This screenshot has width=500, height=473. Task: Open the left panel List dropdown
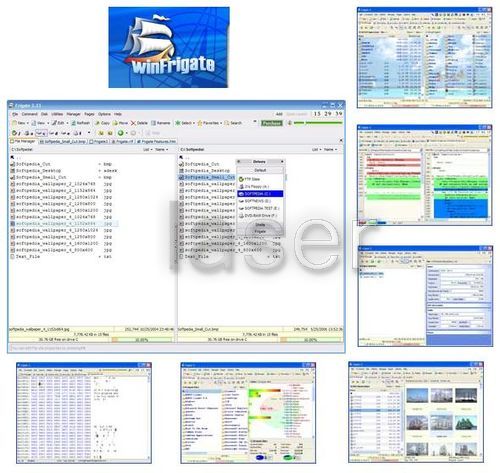tap(148, 150)
